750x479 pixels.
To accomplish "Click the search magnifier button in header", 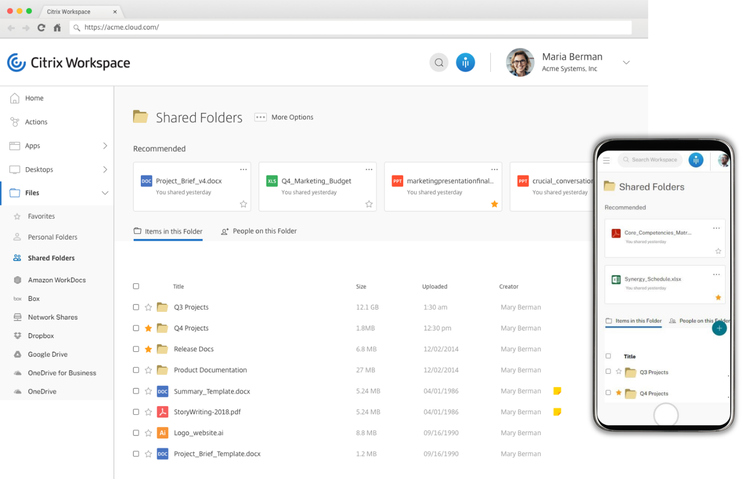I will tap(439, 63).
